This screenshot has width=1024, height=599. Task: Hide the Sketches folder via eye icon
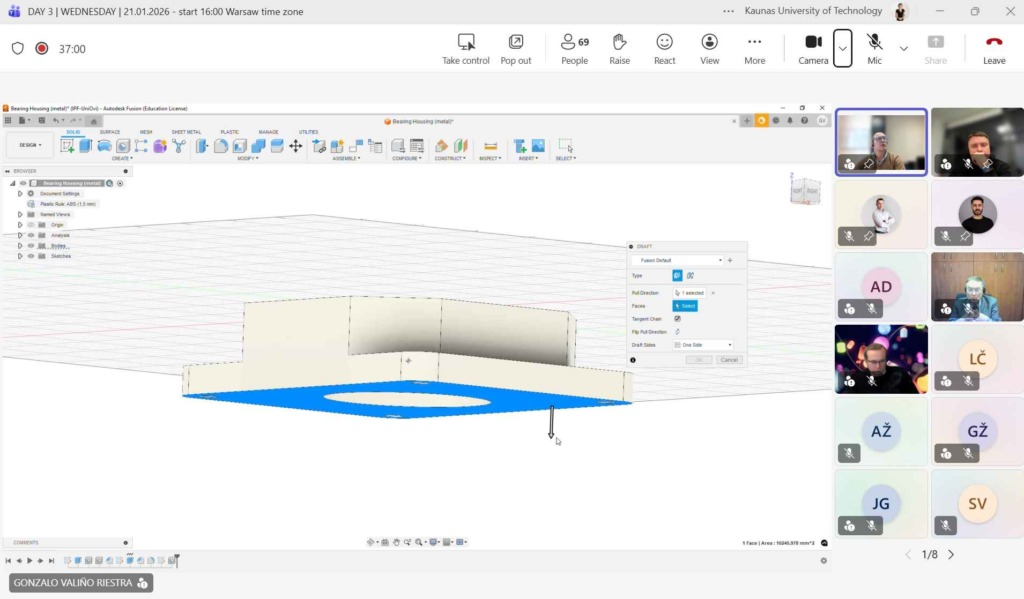[x=31, y=256]
